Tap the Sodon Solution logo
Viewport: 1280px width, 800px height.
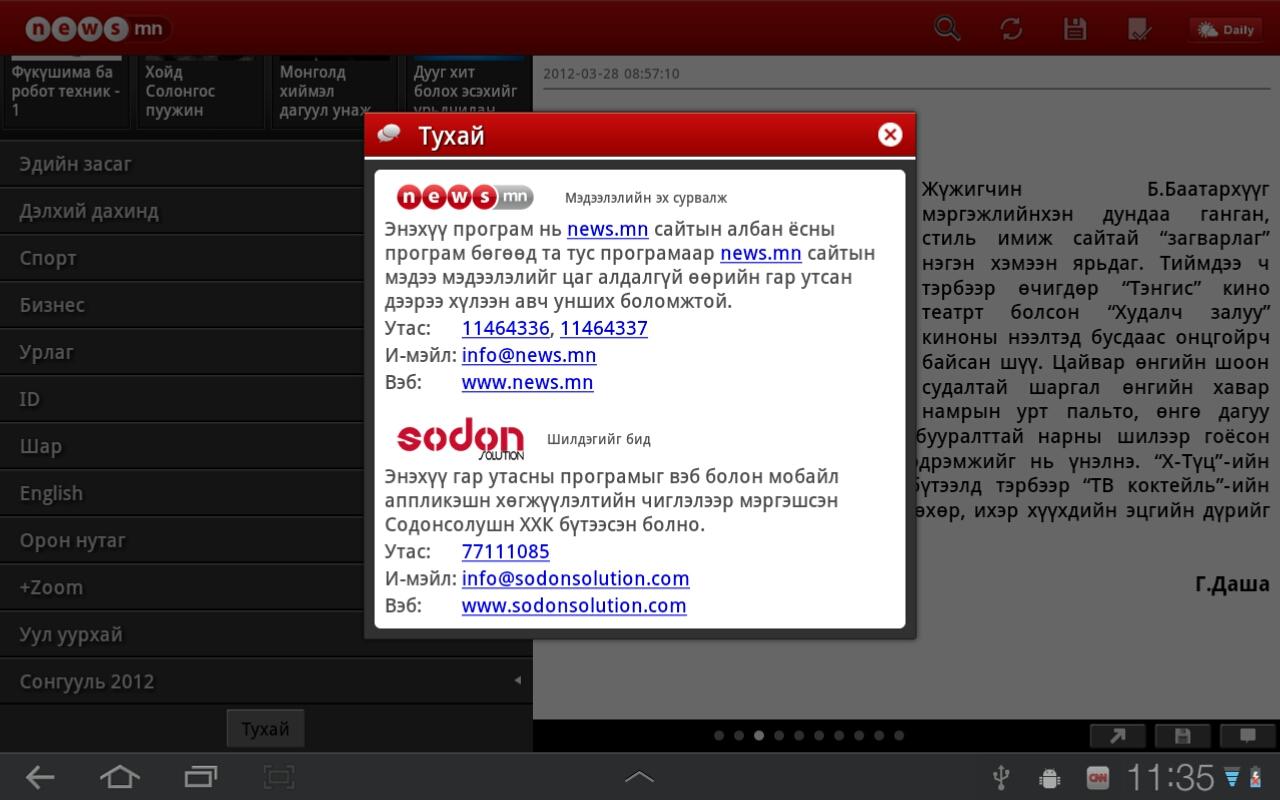[x=460, y=439]
